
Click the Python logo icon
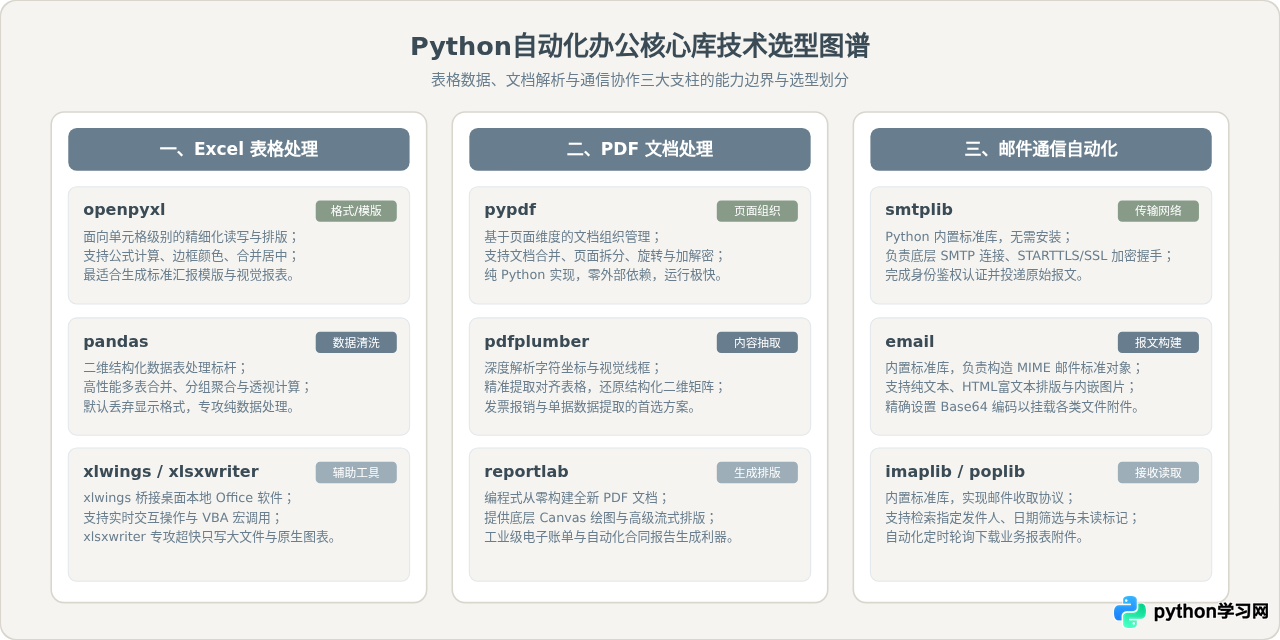tap(1130, 611)
